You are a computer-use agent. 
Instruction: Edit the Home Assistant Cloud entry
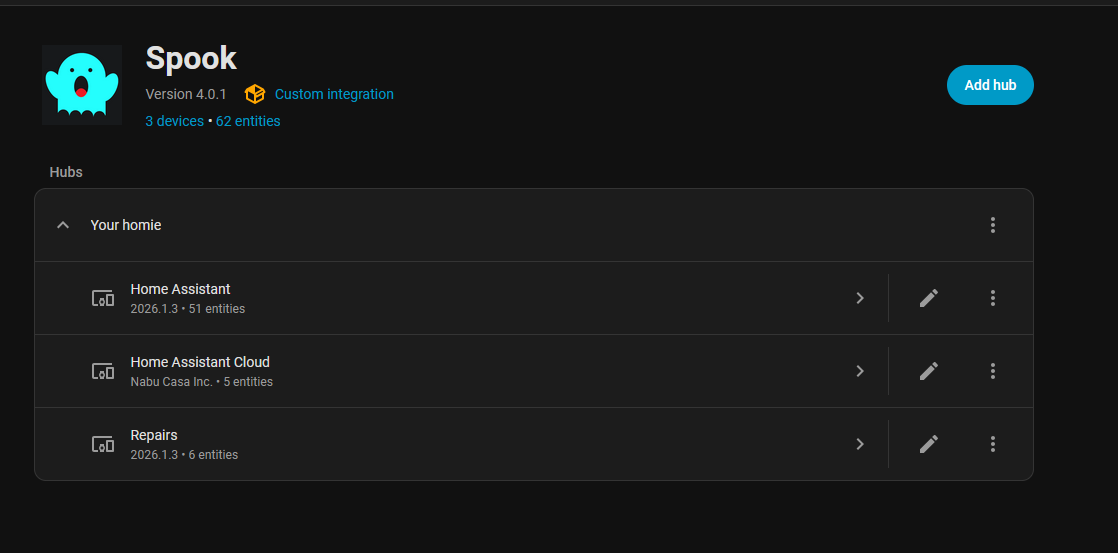coord(929,371)
